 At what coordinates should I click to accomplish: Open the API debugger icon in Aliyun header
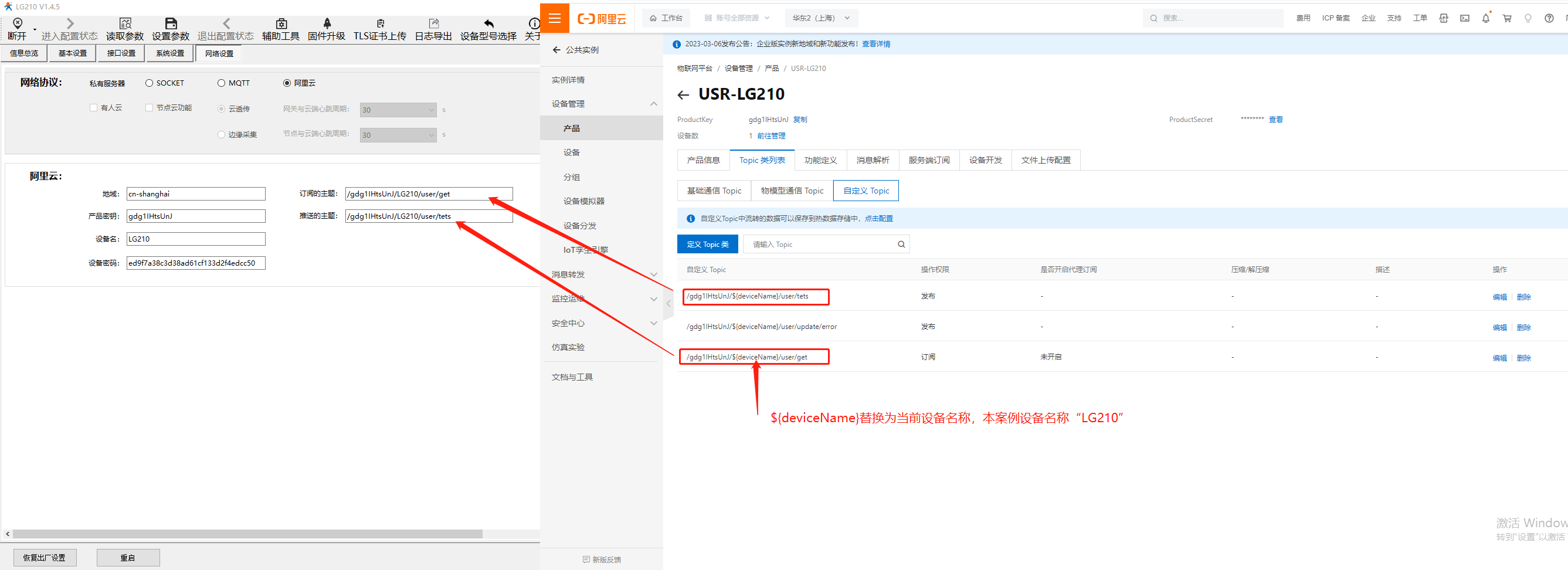[1443, 18]
